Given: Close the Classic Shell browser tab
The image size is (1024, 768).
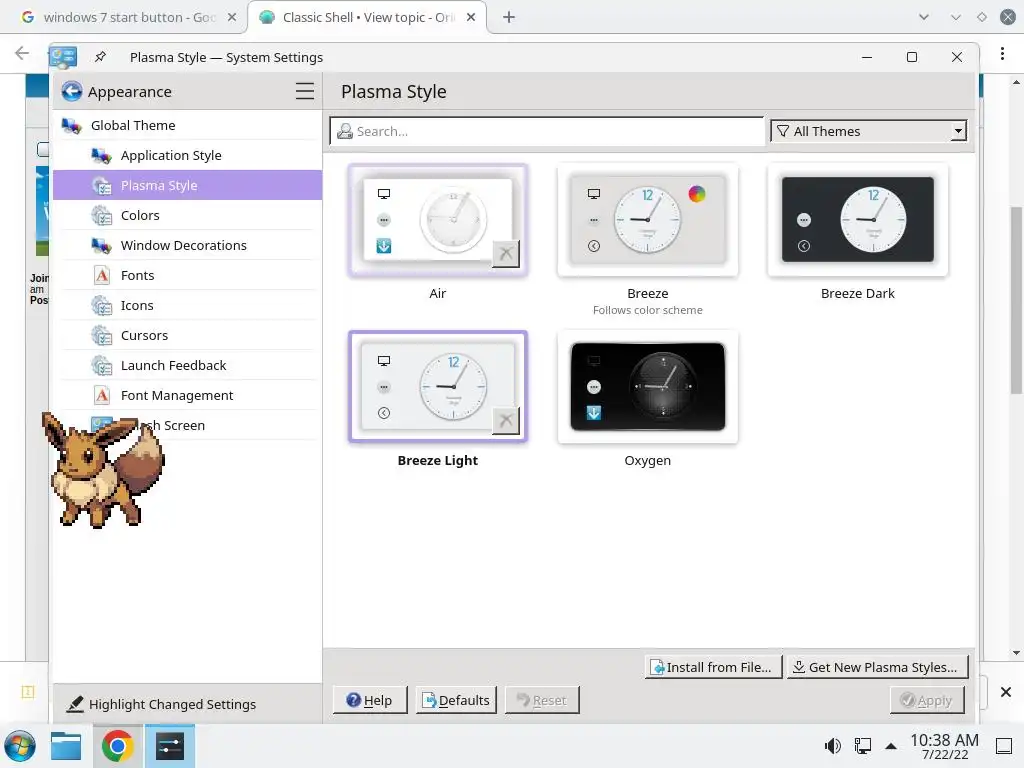Looking at the screenshot, I should (471, 18).
